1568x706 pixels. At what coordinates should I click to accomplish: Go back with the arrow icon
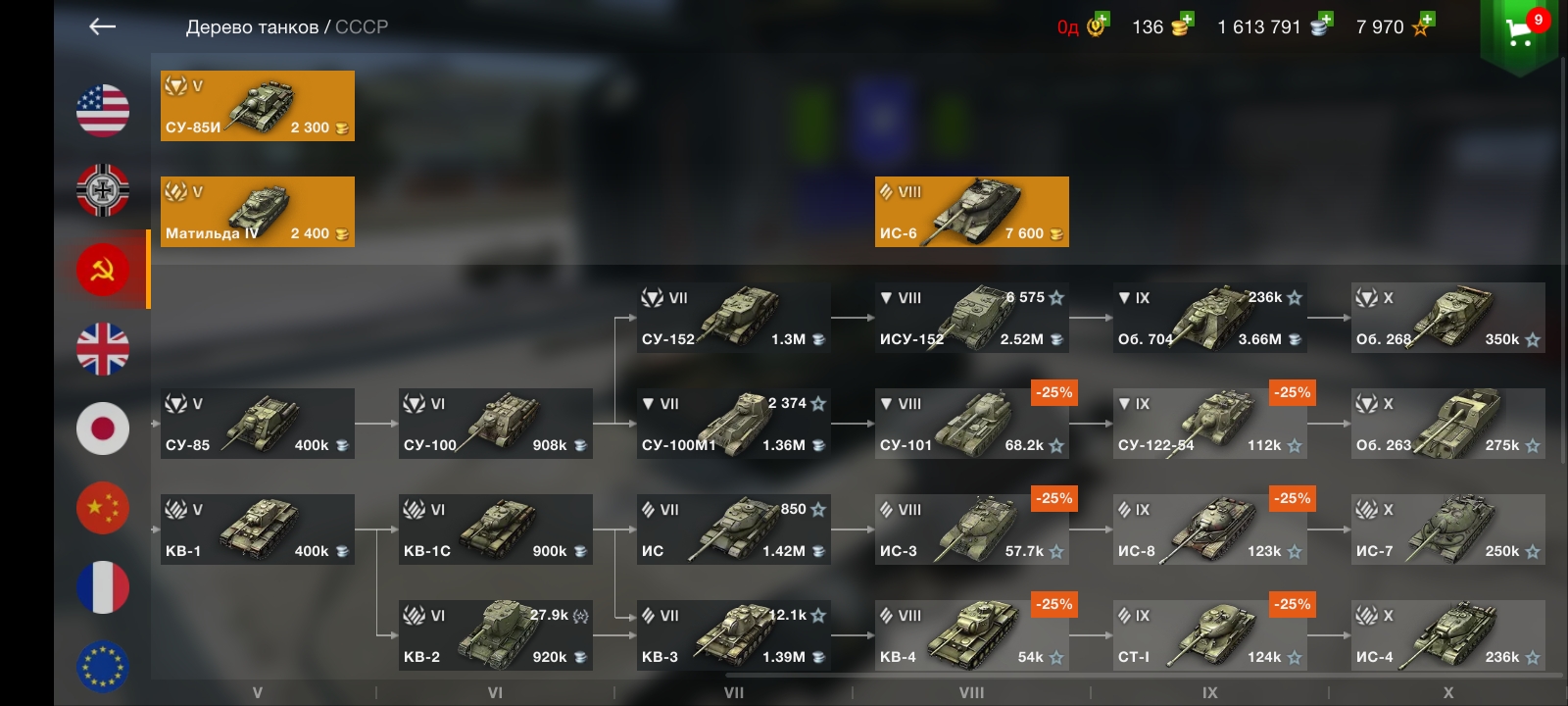(102, 26)
